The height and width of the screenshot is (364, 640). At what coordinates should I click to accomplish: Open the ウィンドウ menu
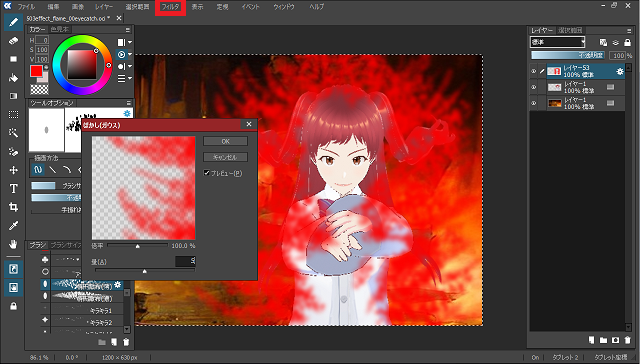284,7
